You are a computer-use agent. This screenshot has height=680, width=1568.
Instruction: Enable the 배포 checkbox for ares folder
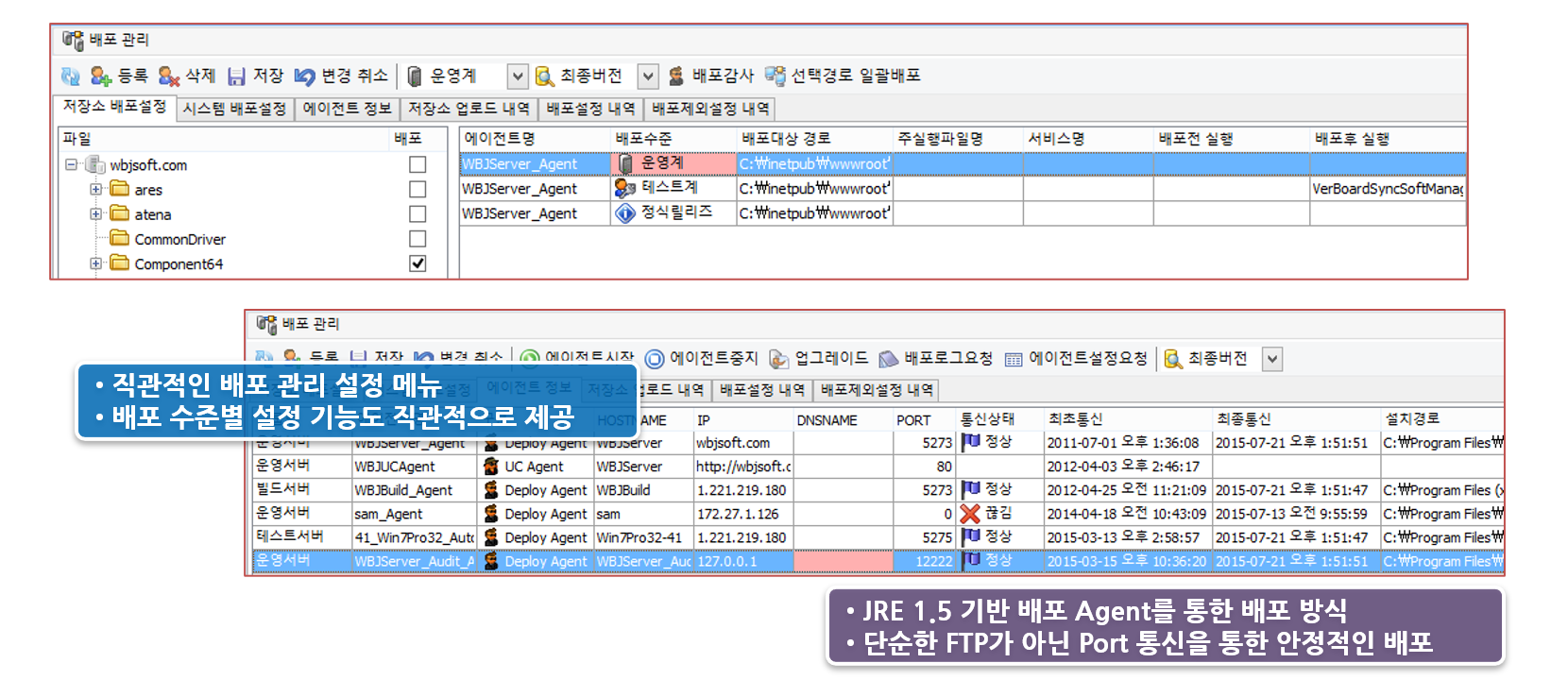click(x=418, y=190)
